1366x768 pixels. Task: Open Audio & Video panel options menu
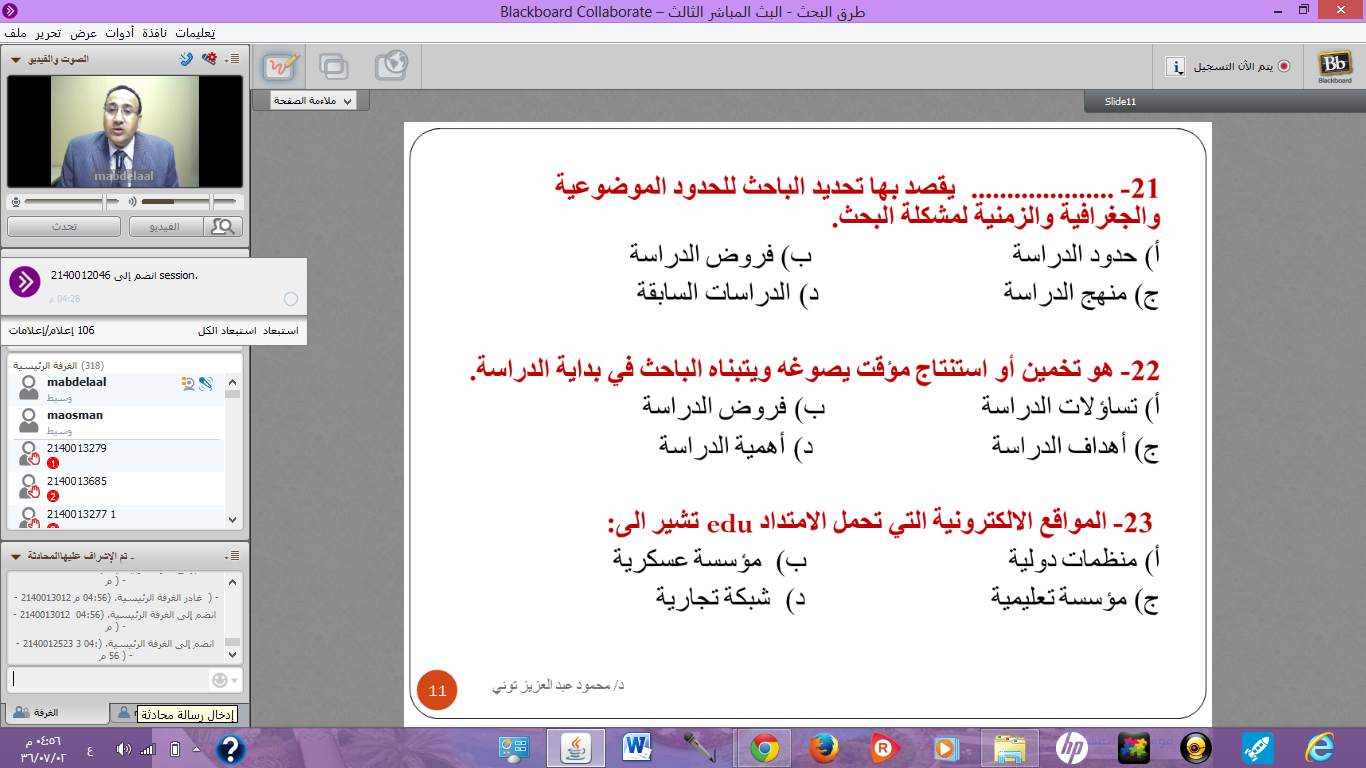232,59
